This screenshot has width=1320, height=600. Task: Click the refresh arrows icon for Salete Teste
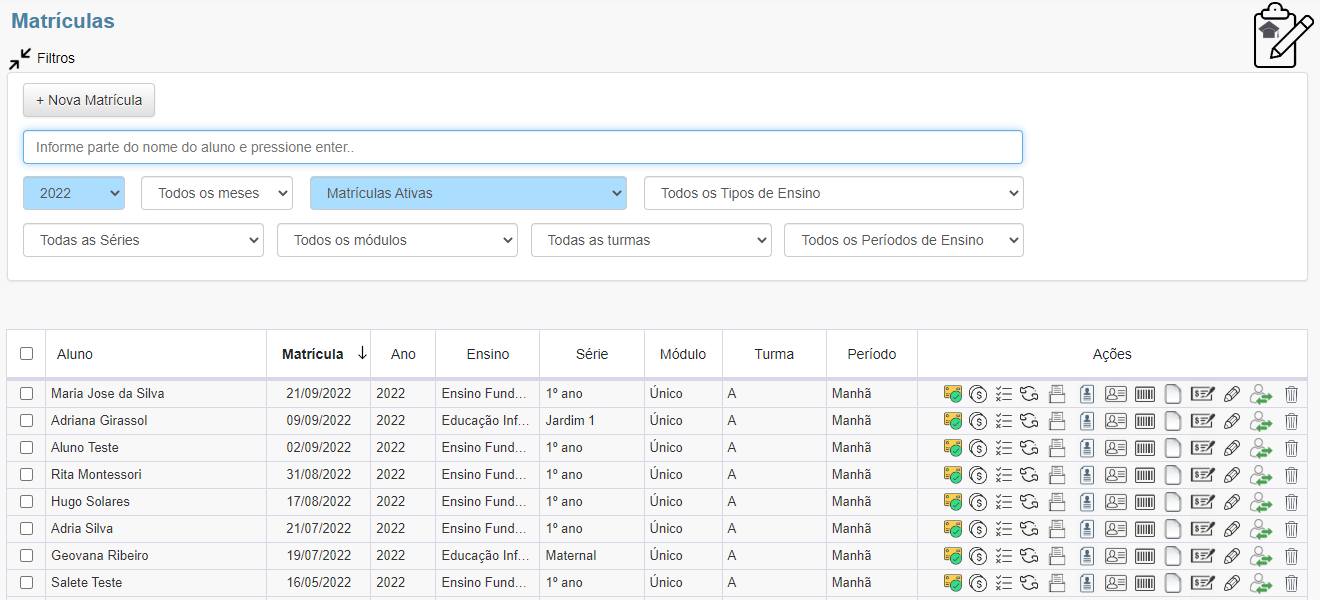[1030, 583]
